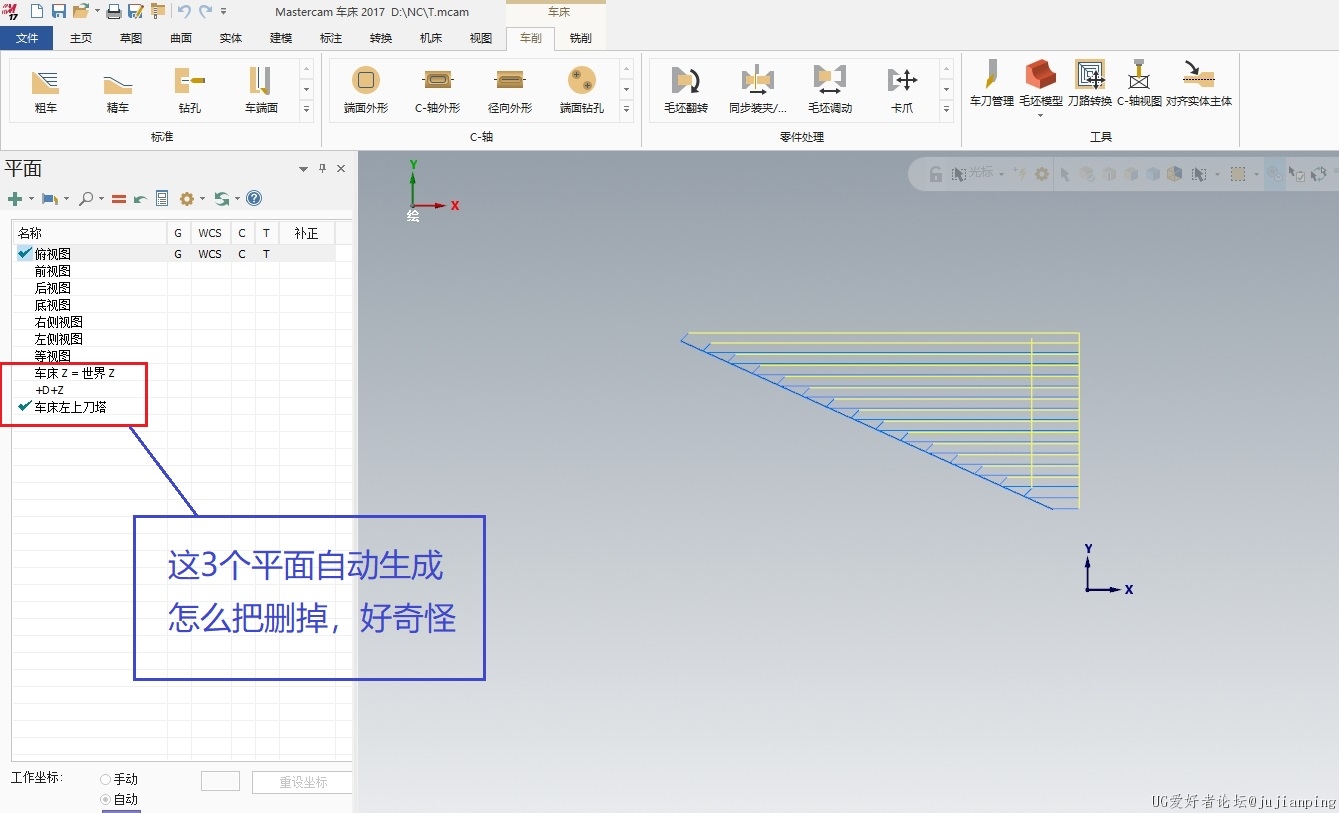Select the 前视图 plane row
This screenshot has width=1339, height=813.
pyautogui.click(x=52, y=271)
